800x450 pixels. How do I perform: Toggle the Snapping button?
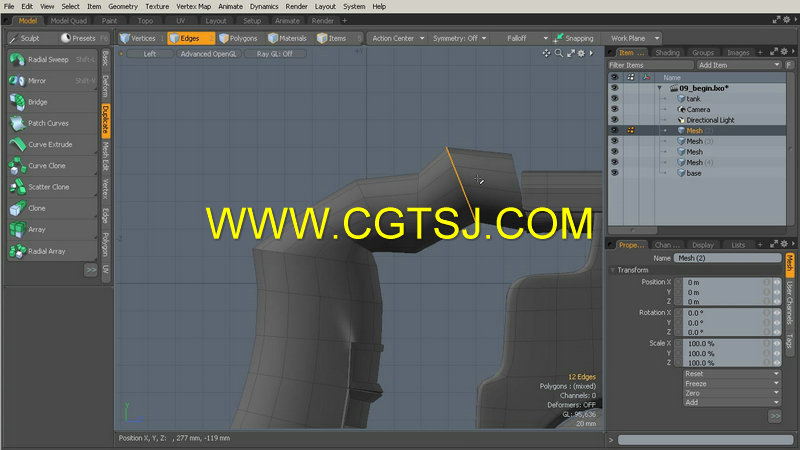(x=574, y=38)
